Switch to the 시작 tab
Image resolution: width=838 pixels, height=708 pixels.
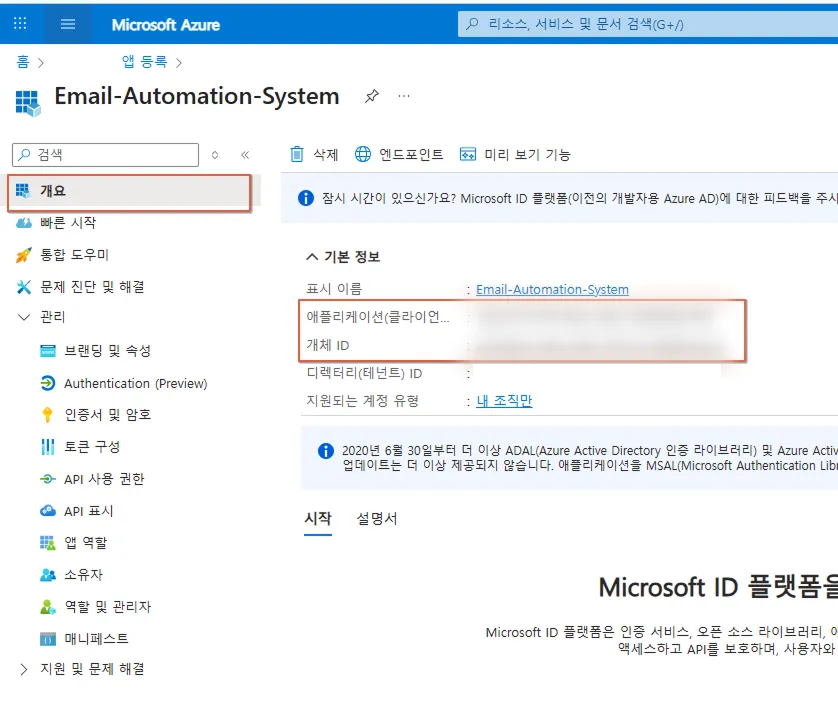click(318, 518)
